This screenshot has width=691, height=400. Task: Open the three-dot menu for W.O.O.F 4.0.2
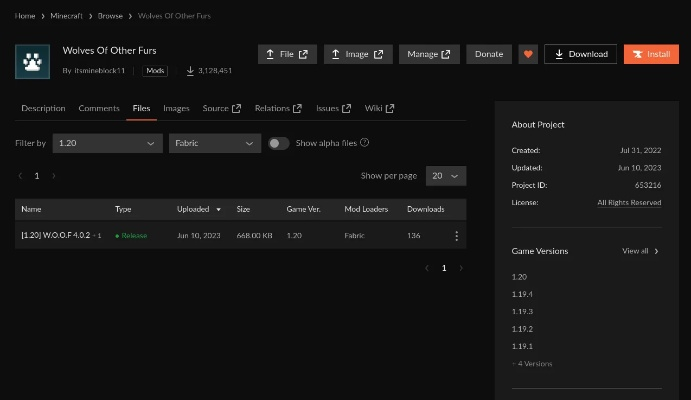point(457,236)
